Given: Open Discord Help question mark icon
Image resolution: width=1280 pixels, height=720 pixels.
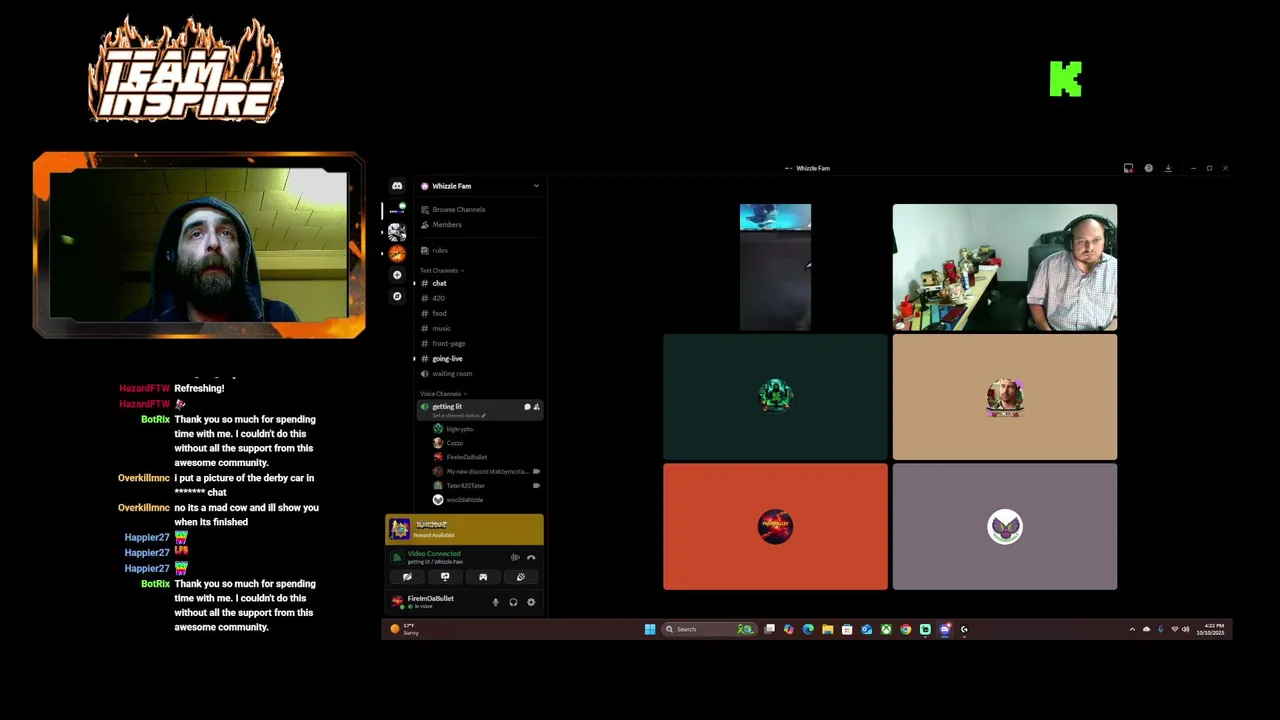Looking at the screenshot, I should (x=1148, y=168).
